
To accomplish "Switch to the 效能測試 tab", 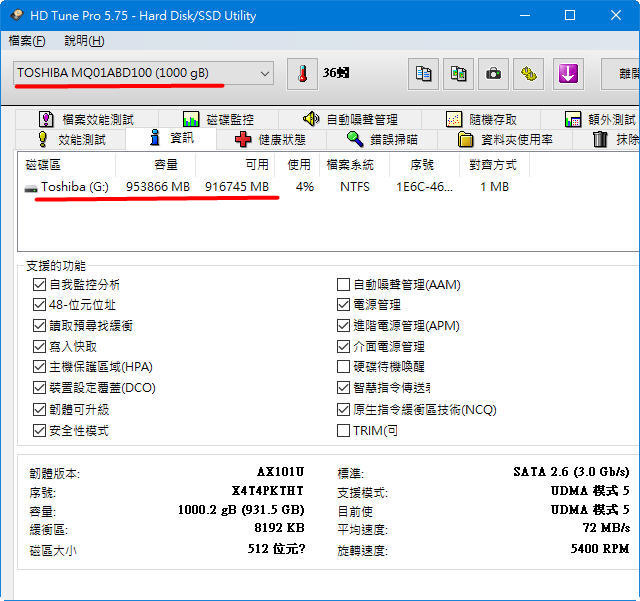I will [71, 140].
